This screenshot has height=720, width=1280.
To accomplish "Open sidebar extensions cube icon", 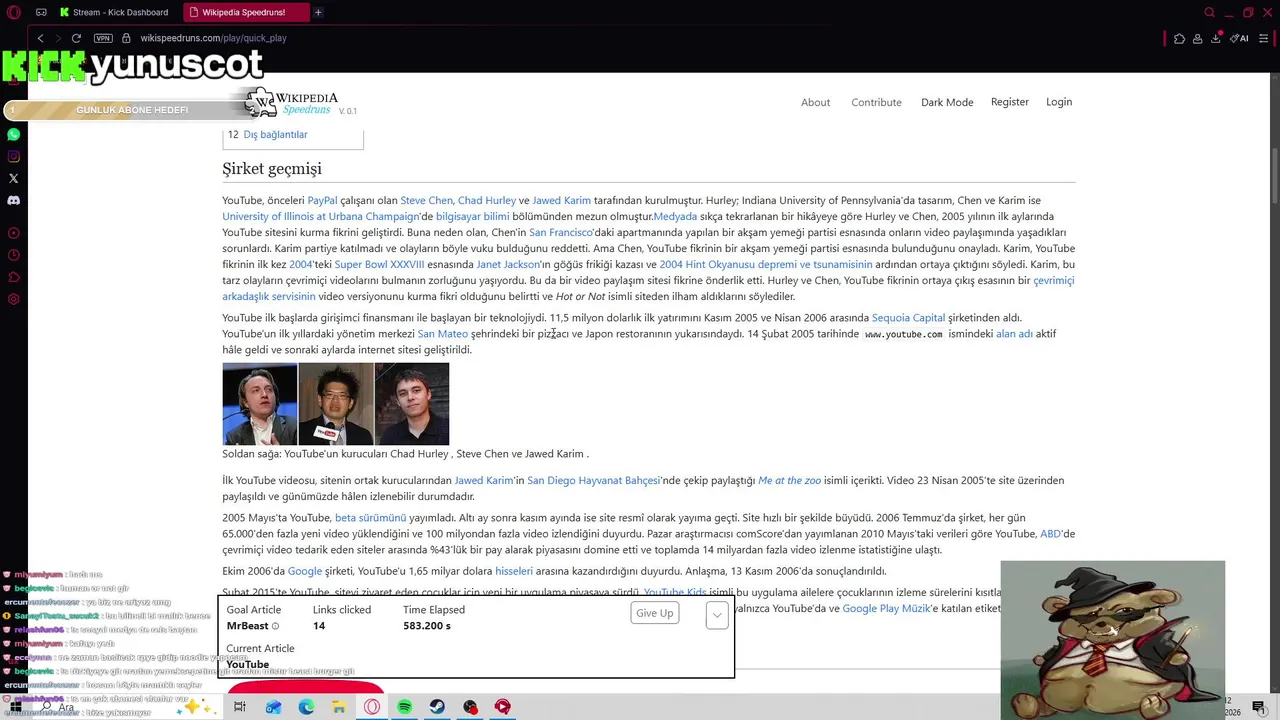I will coord(13,277).
